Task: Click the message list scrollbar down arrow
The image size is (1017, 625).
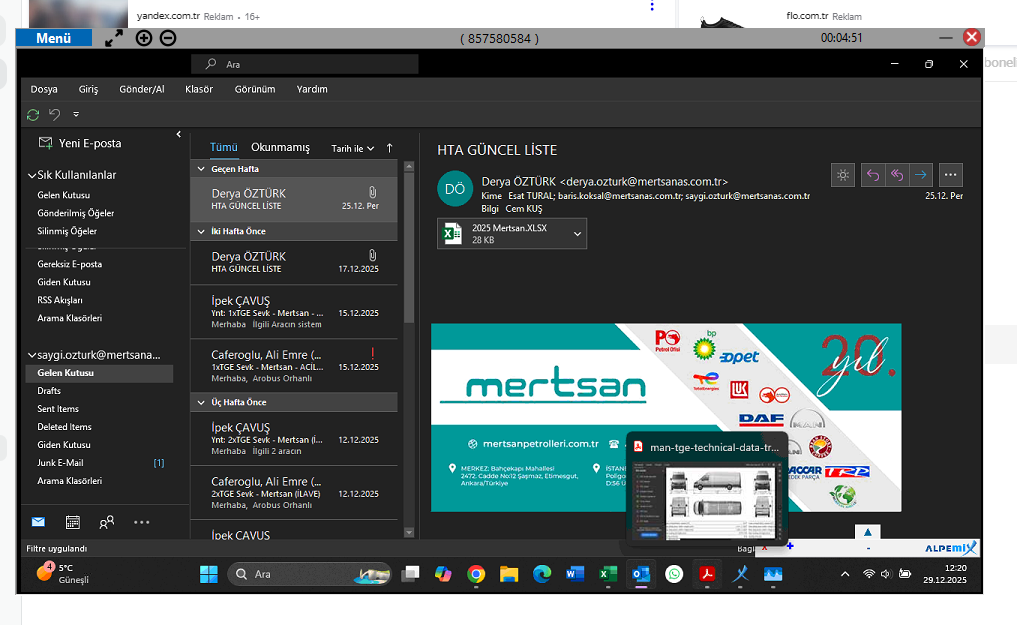Action: [409, 533]
